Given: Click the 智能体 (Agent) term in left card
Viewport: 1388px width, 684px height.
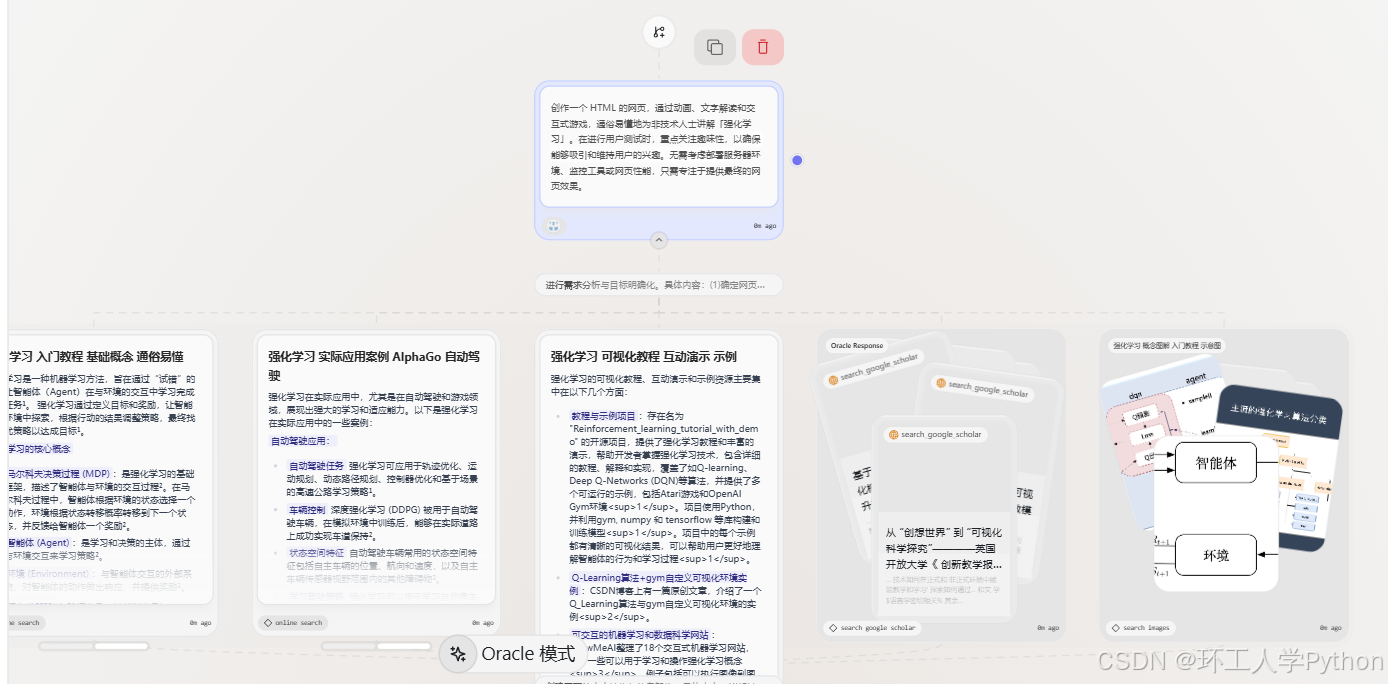Looking at the screenshot, I should [38, 543].
